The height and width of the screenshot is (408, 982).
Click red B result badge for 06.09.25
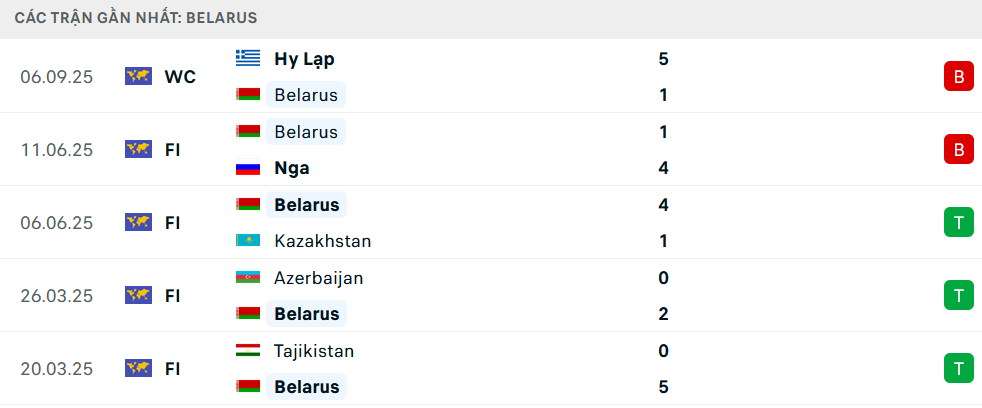pos(958,77)
